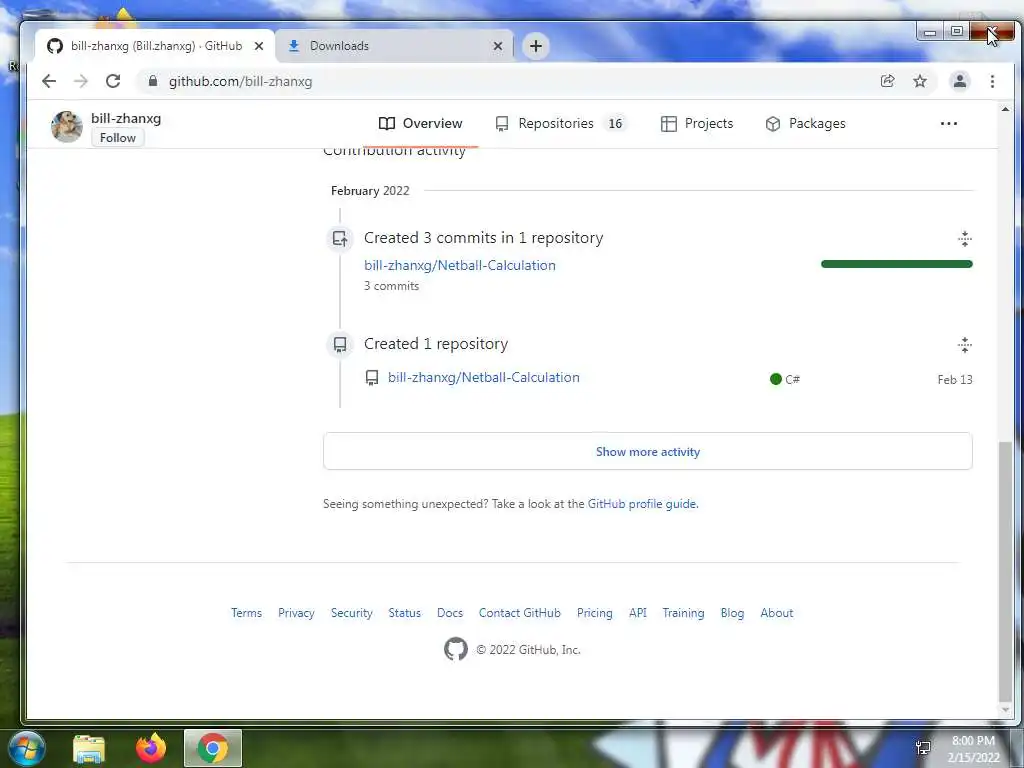Click the '3 commits' text
This screenshot has width=1024, height=768.
click(391, 285)
